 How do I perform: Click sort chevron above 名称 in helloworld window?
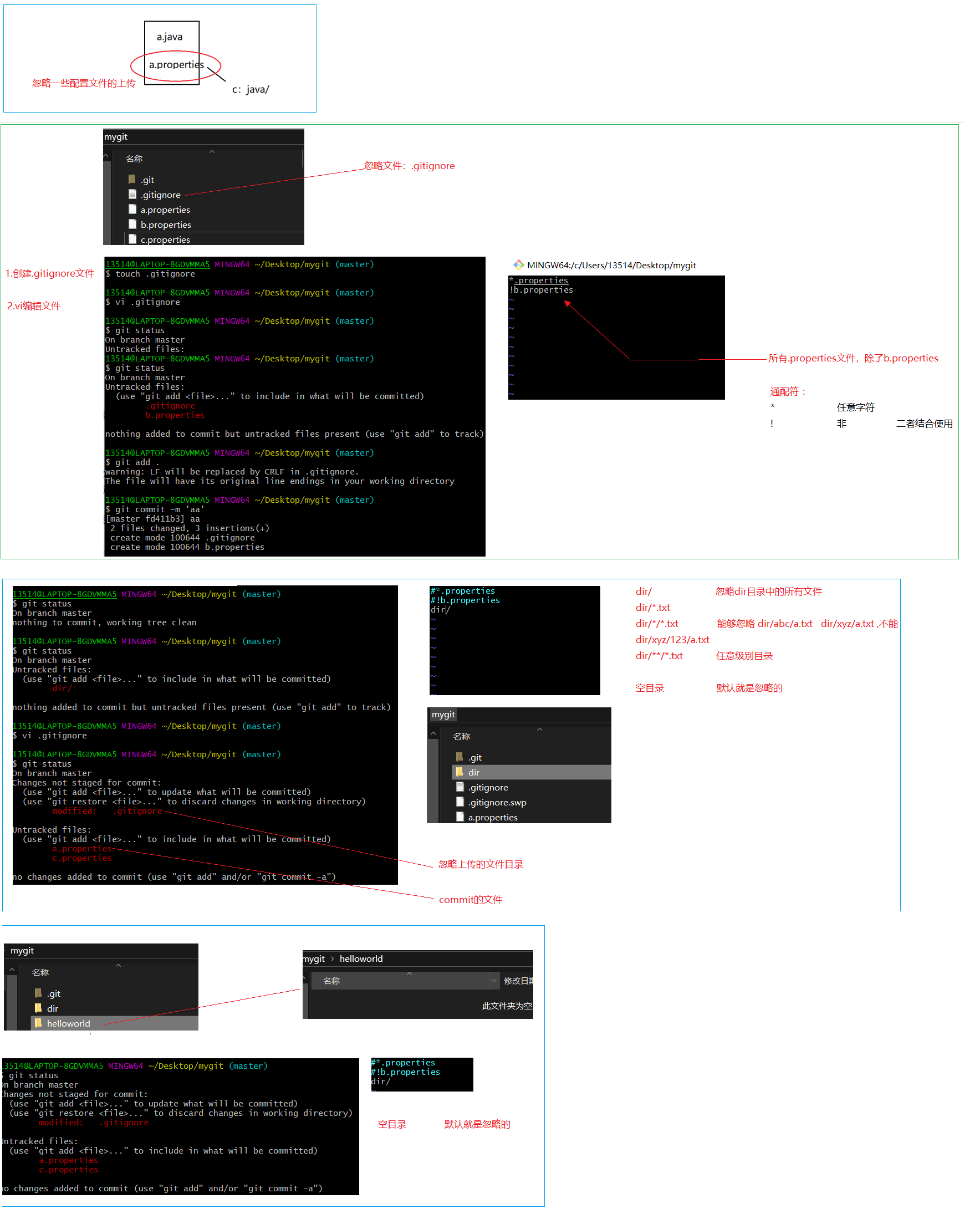tap(409, 973)
